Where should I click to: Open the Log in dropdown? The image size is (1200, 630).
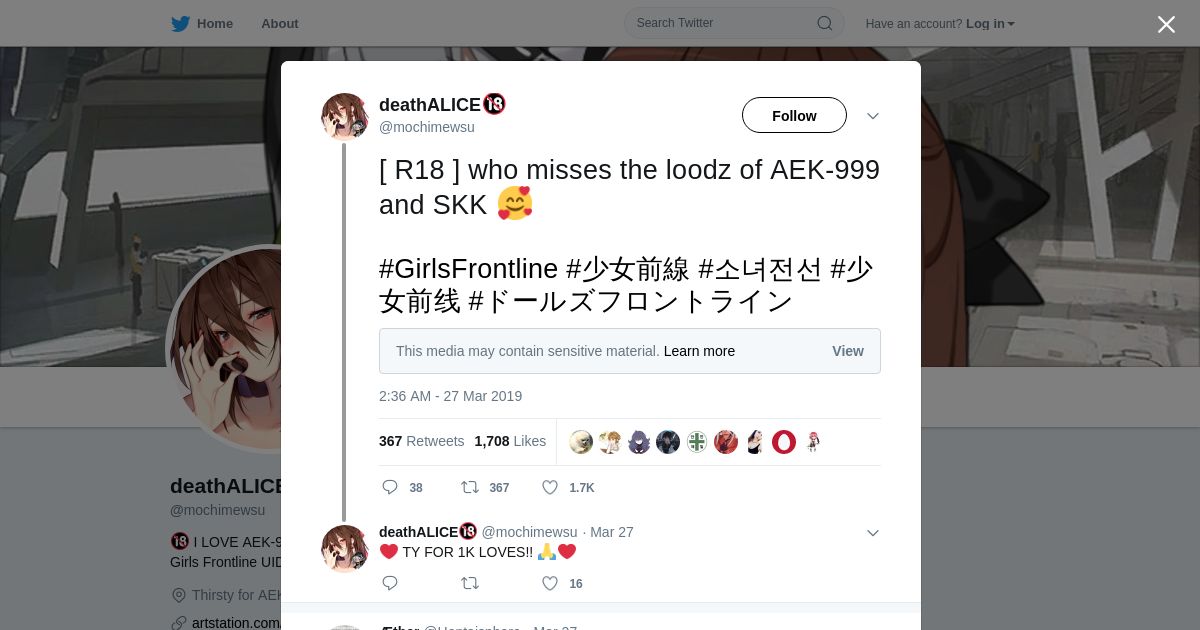click(x=990, y=24)
